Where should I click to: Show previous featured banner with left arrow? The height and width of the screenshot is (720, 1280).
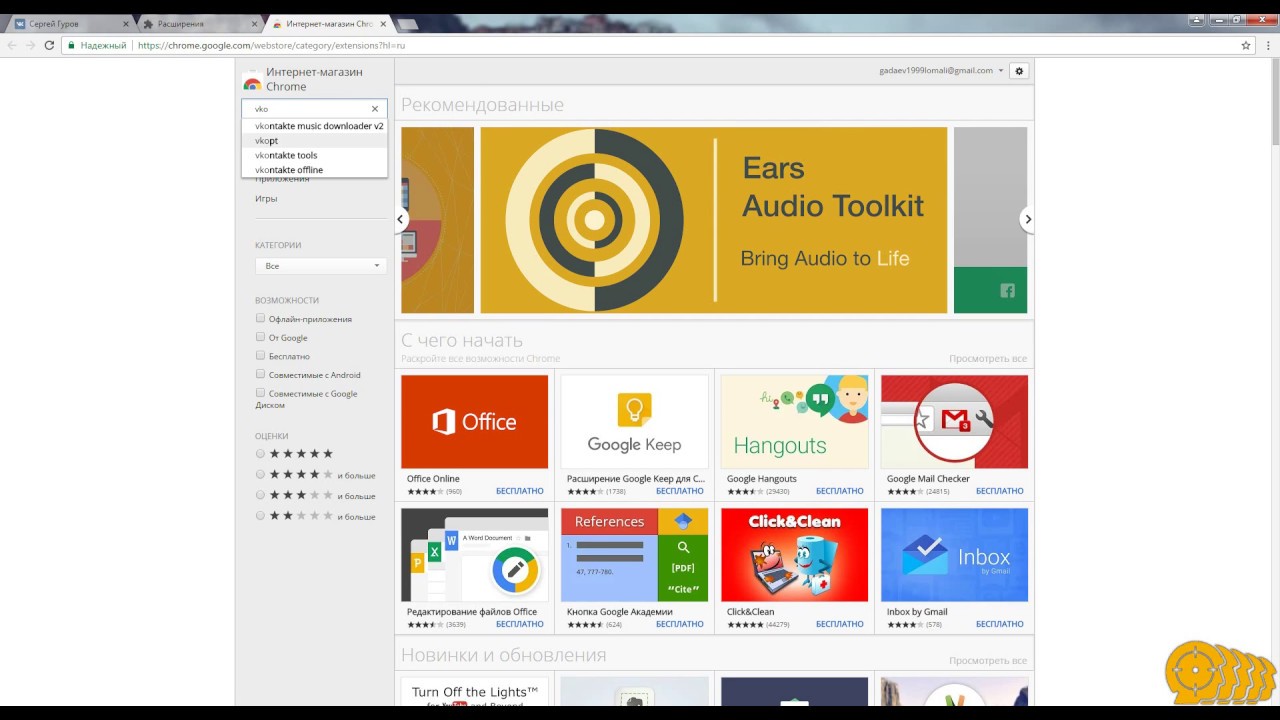click(x=400, y=219)
